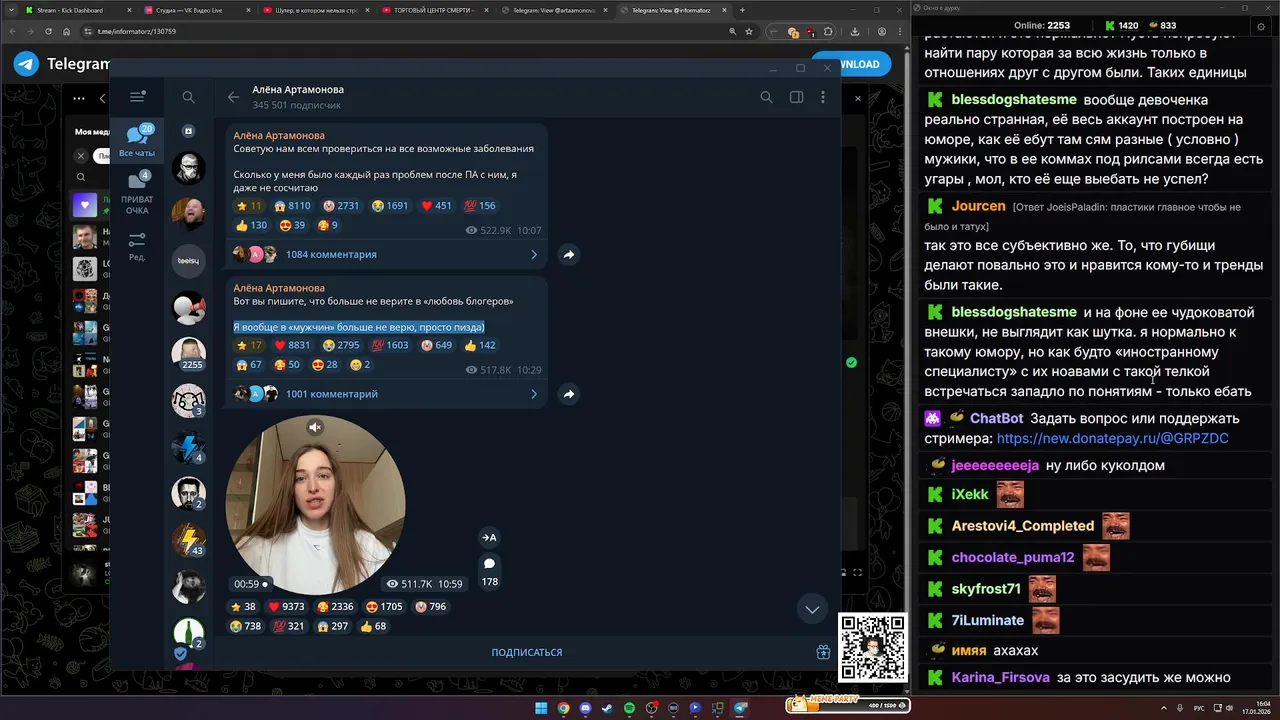Click the thumbs-up reaction 130

[251, 225]
